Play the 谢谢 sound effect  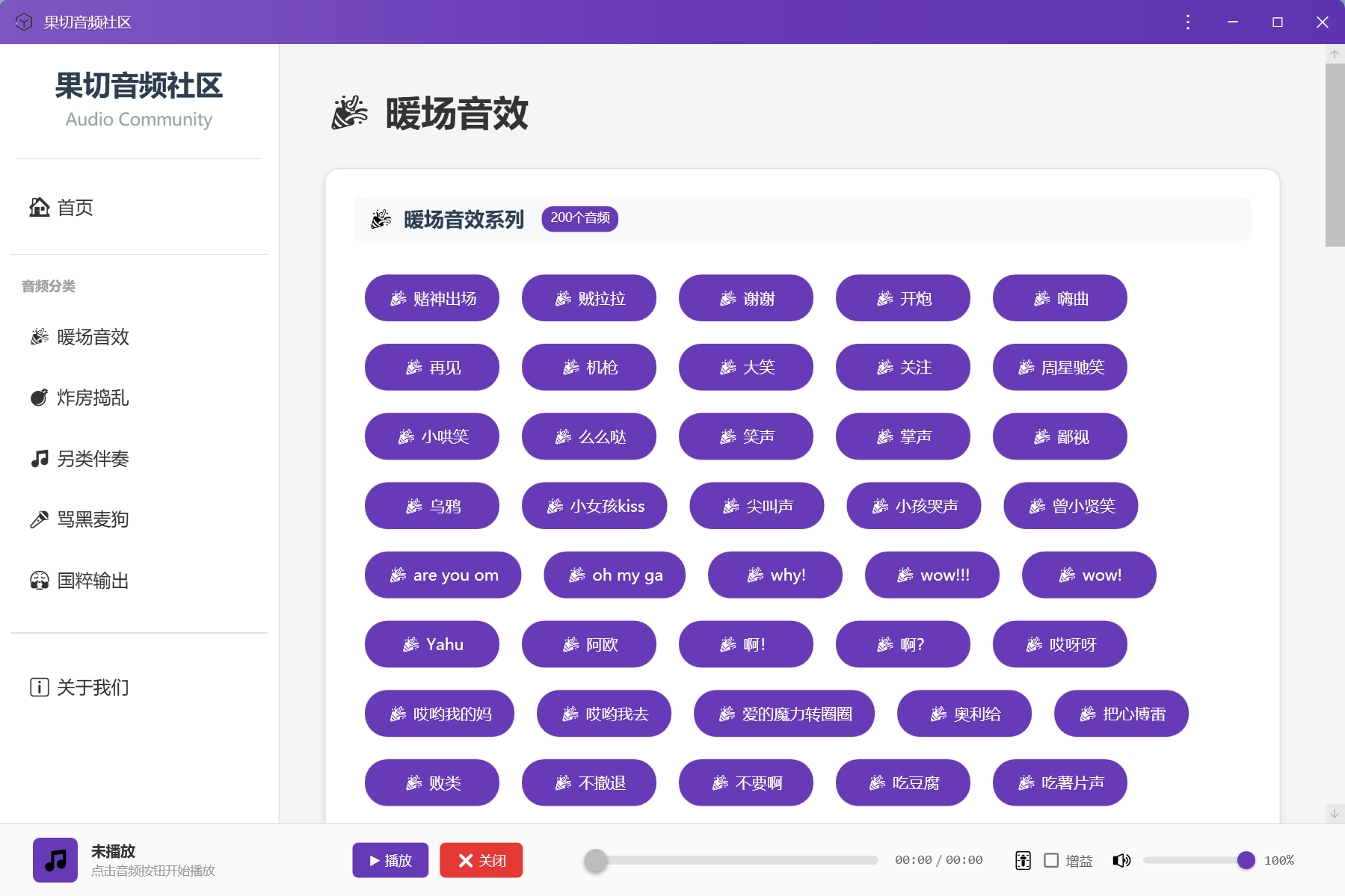746,297
